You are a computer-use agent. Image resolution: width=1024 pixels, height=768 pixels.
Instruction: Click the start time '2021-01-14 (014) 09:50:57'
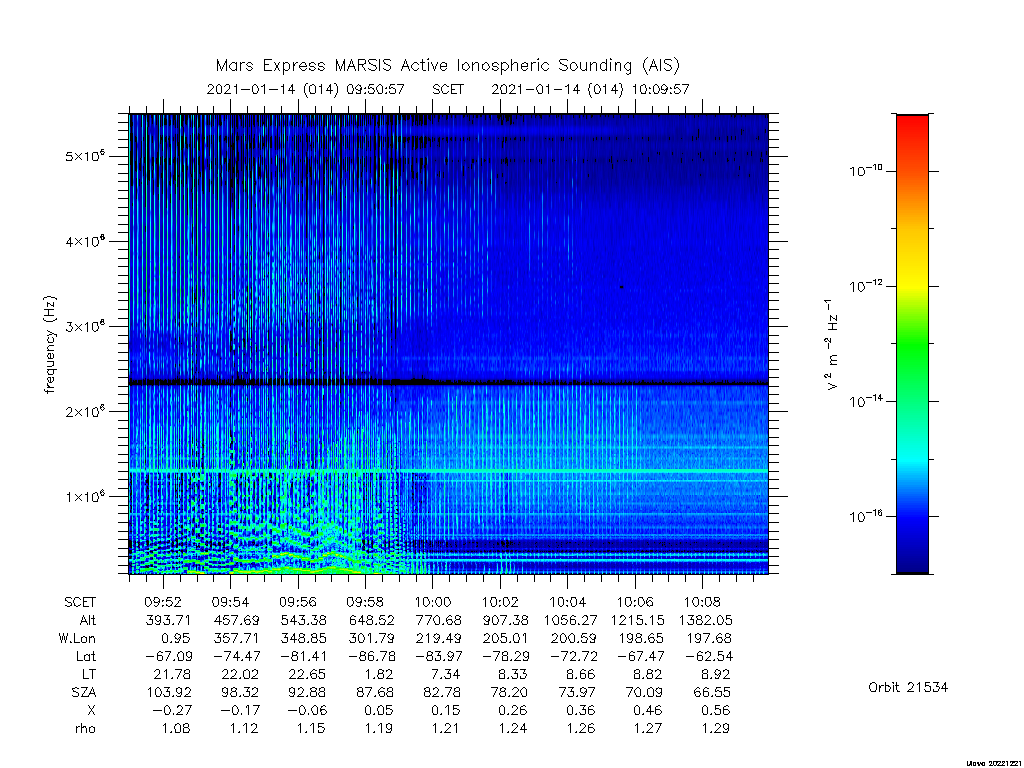306,89
